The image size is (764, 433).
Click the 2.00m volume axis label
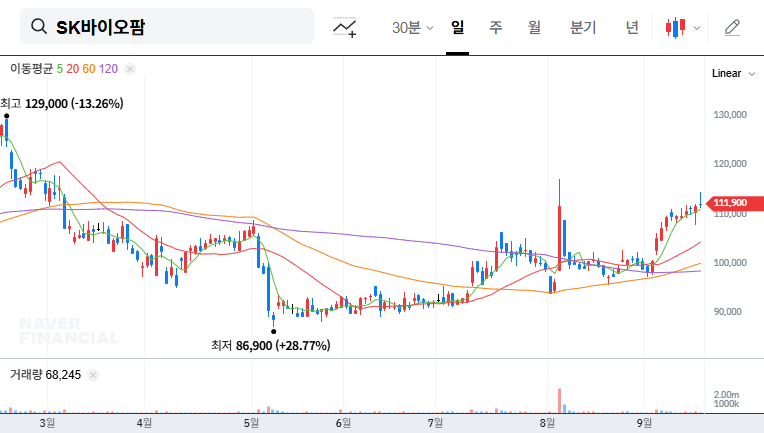point(726,395)
